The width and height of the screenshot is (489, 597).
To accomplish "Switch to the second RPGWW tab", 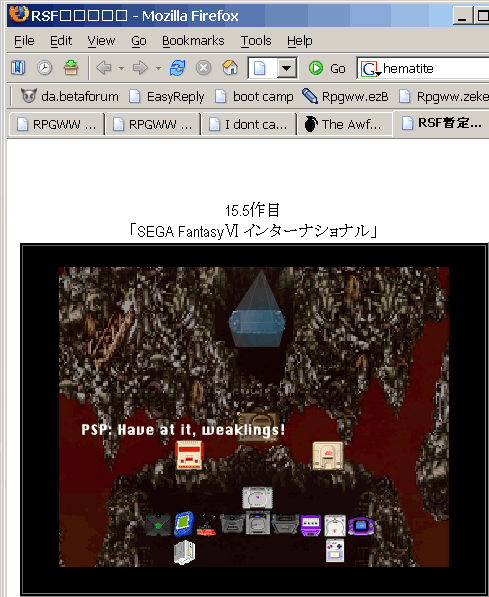I will pyautogui.click(x=153, y=124).
